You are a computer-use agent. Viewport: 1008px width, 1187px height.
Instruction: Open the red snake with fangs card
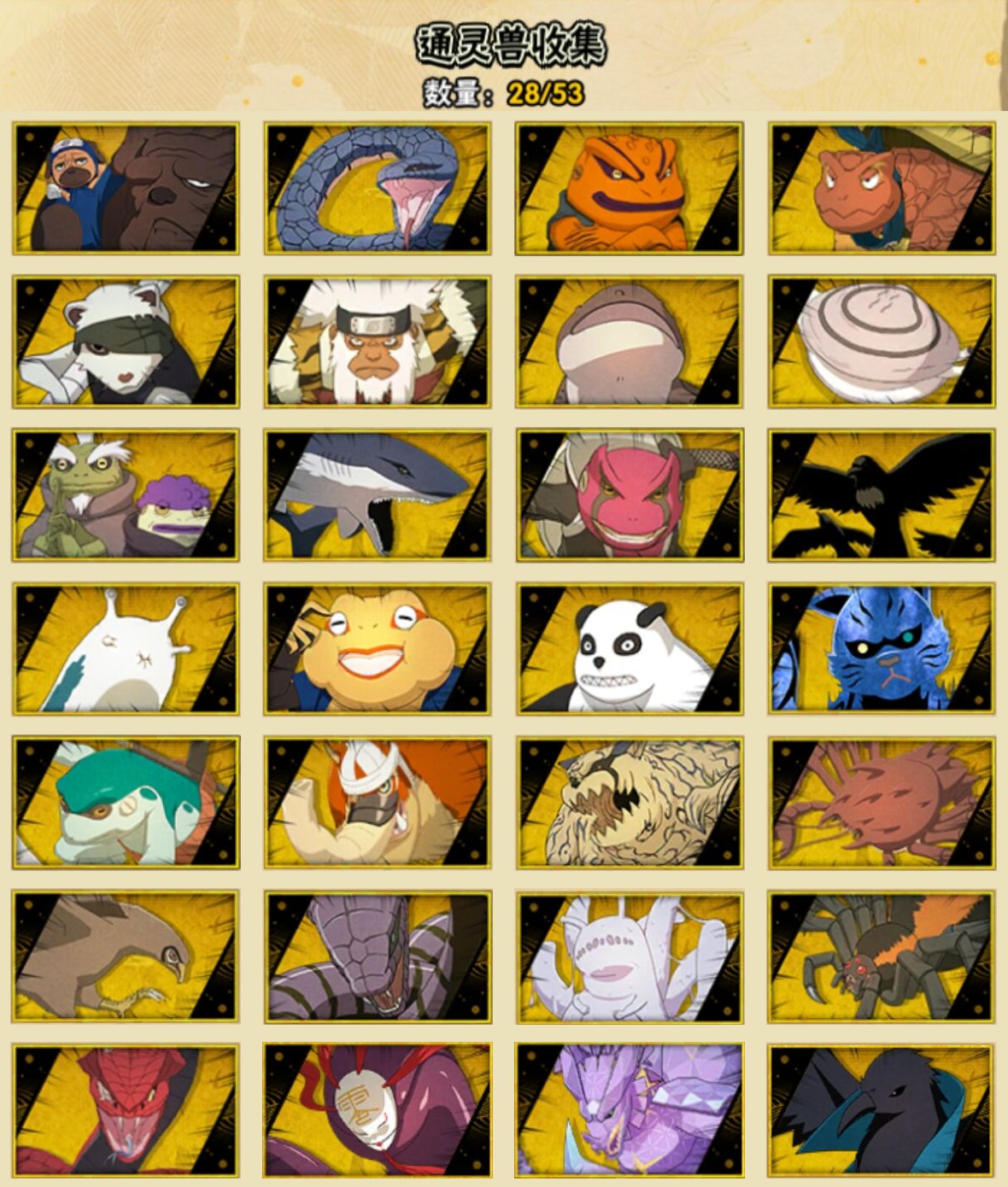click(126, 1110)
